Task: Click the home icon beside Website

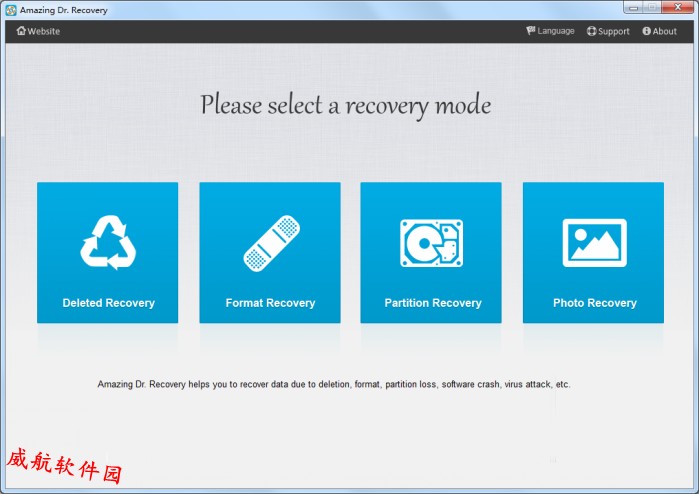Action: coord(21,31)
